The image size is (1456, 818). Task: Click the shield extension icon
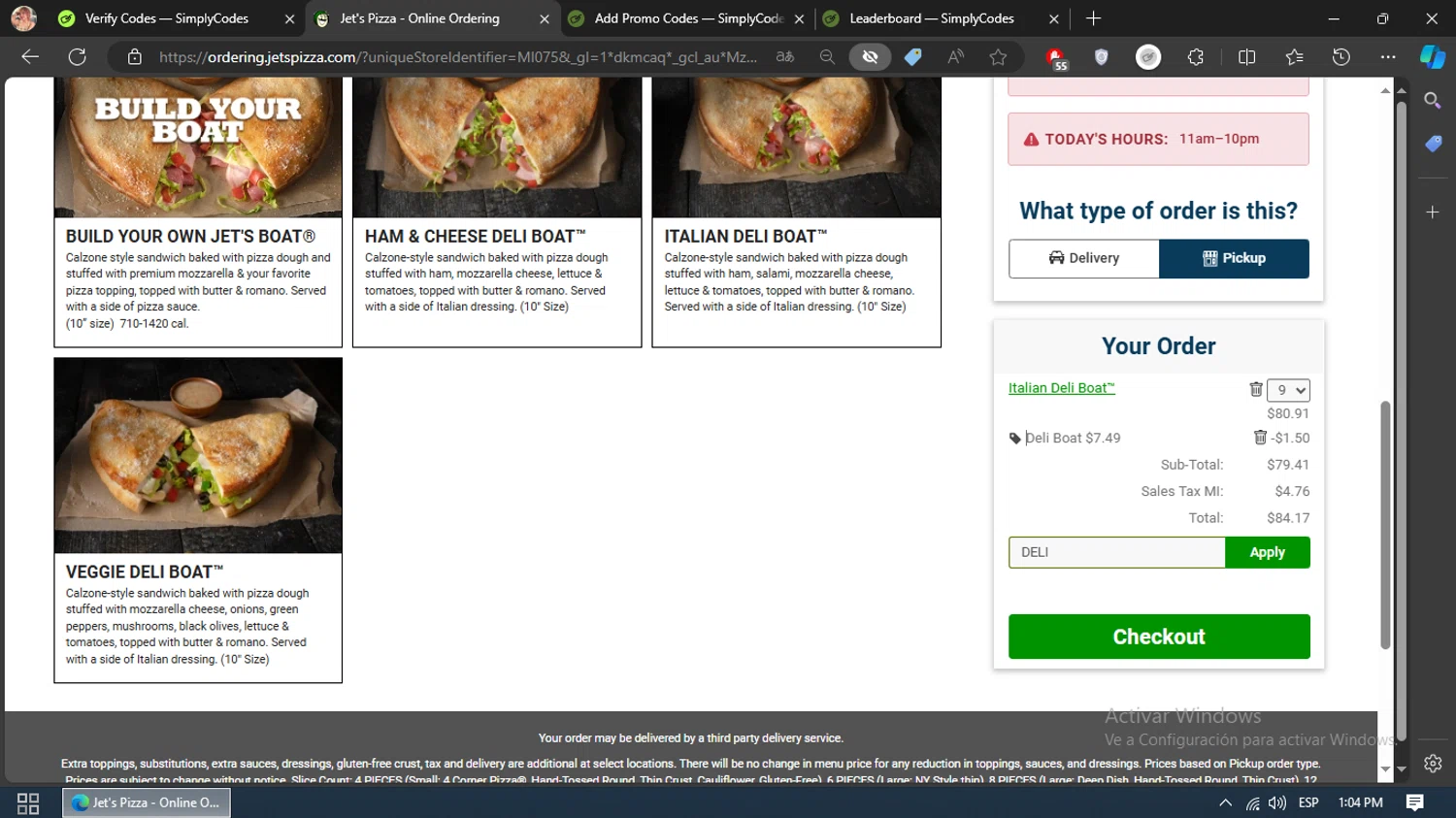(1101, 57)
